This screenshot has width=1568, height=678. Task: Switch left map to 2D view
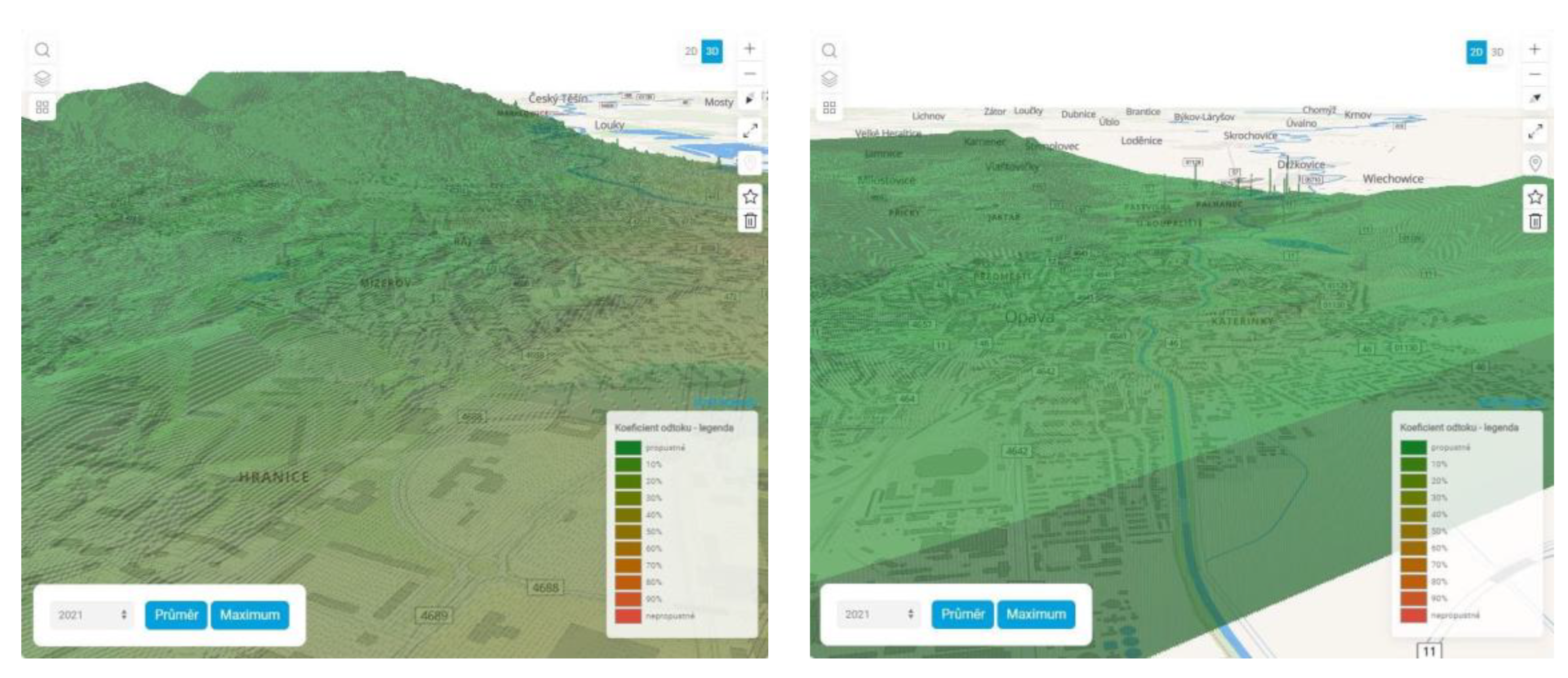pos(691,51)
